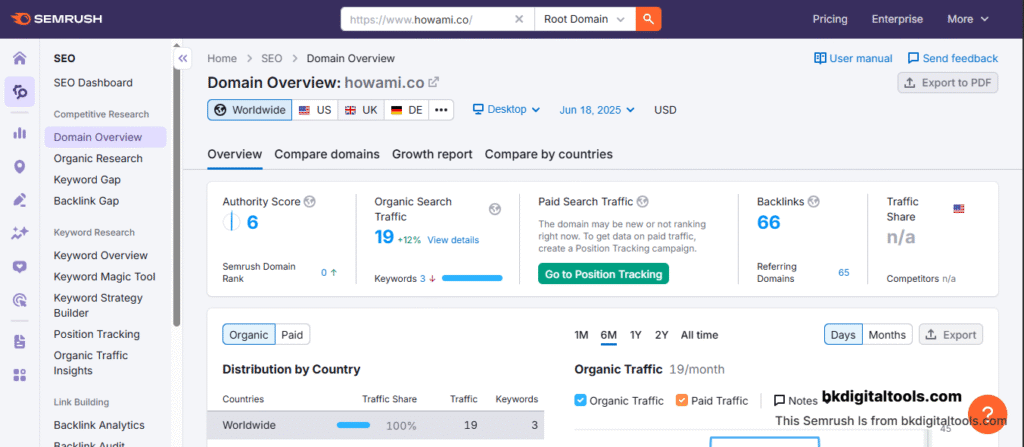Click the Semrush logo

tap(56, 19)
